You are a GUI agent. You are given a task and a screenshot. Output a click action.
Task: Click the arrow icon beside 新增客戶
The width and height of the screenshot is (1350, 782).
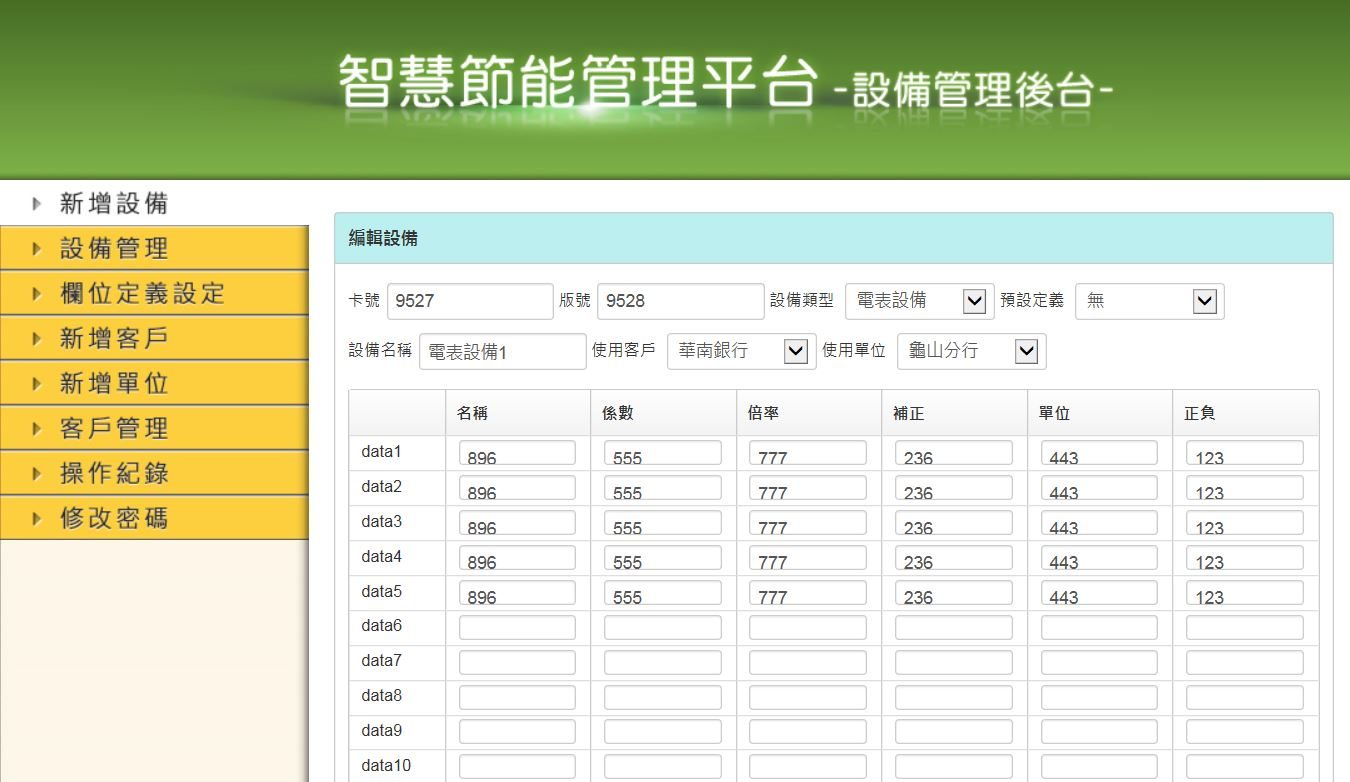[x=38, y=338]
